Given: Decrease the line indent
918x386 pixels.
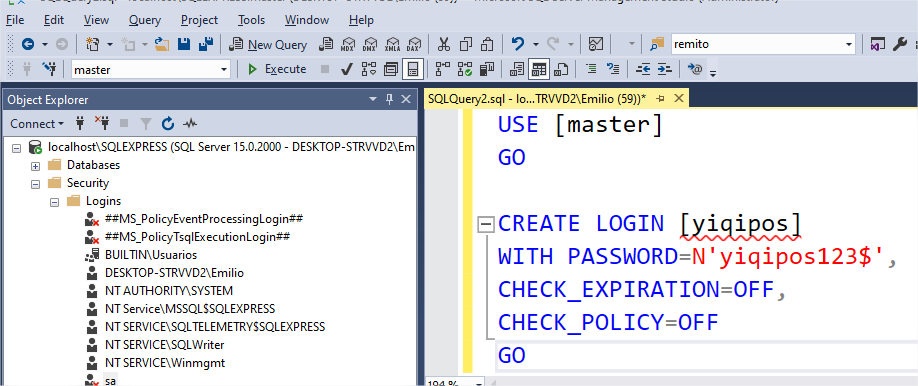Looking at the screenshot, I should click(643, 69).
